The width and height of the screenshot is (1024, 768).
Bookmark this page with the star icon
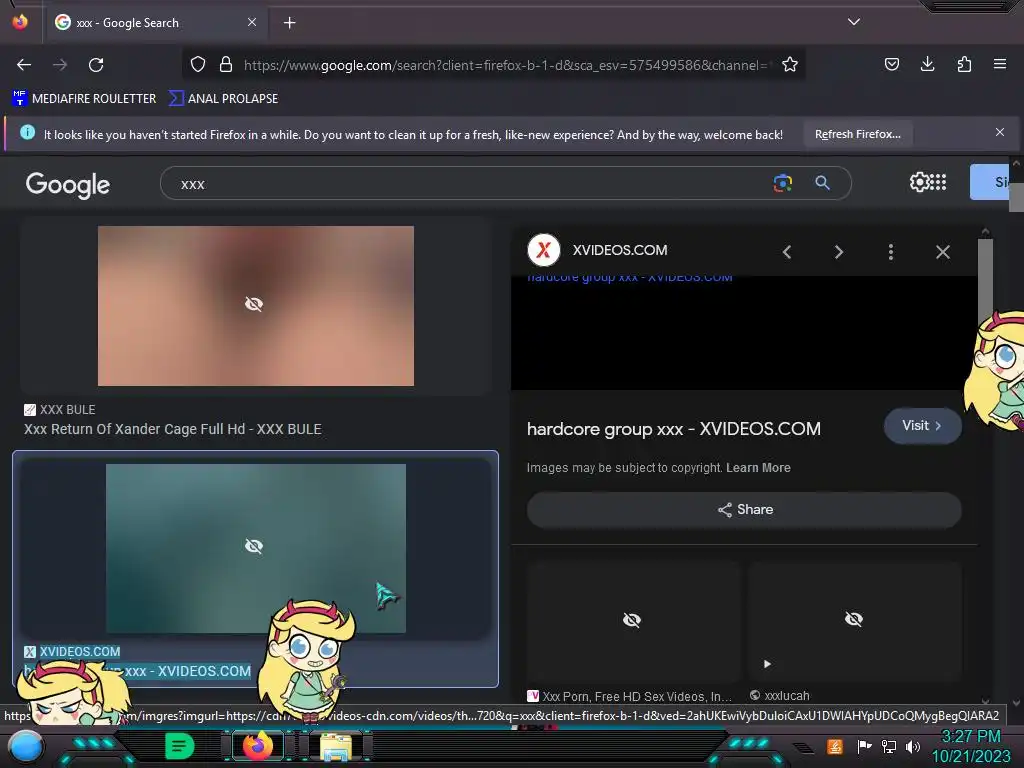point(790,64)
